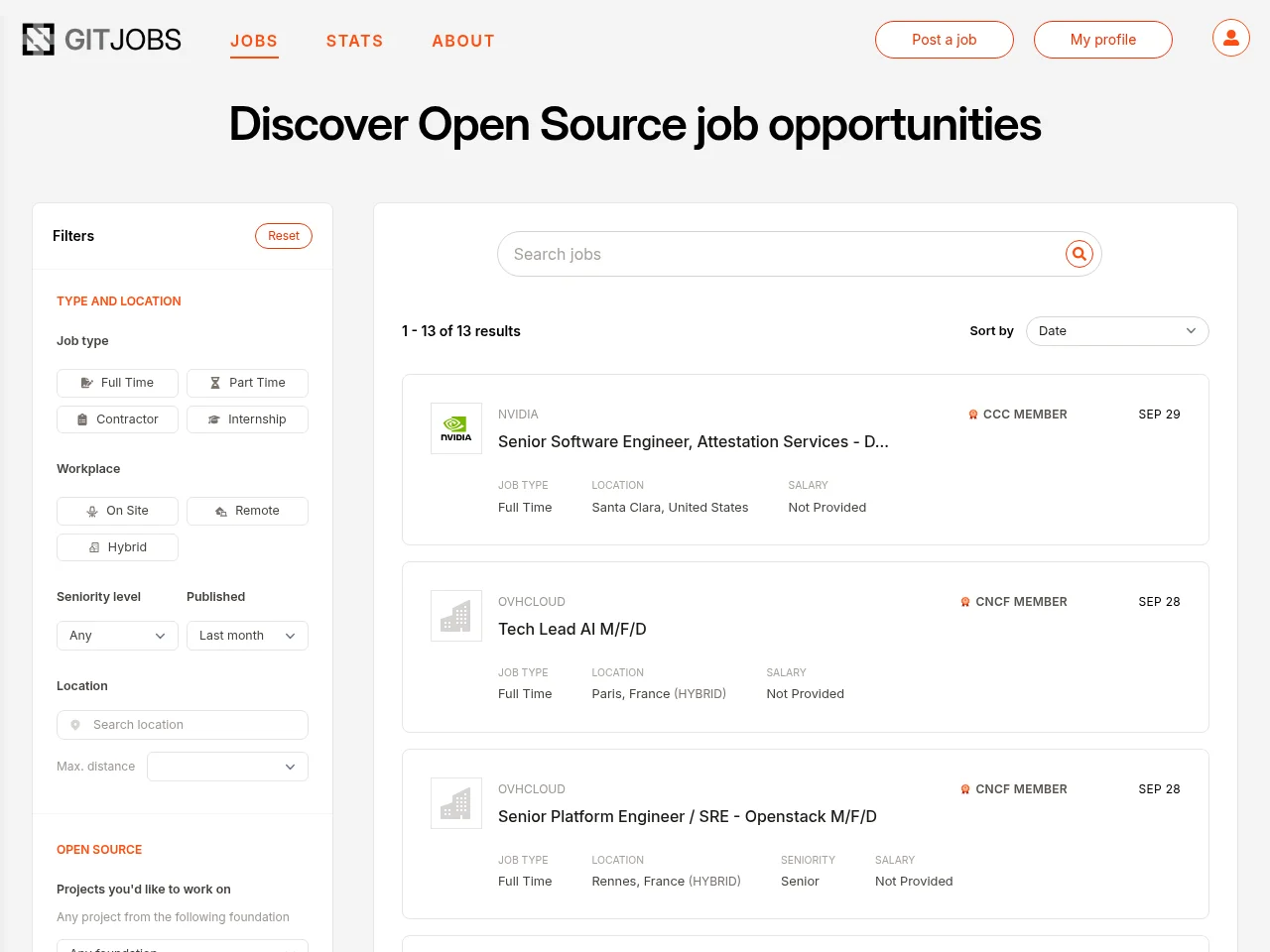The width and height of the screenshot is (1270, 952).
Task: Click the Senior Platform Engineer company logo
Action: pos(456,803)
